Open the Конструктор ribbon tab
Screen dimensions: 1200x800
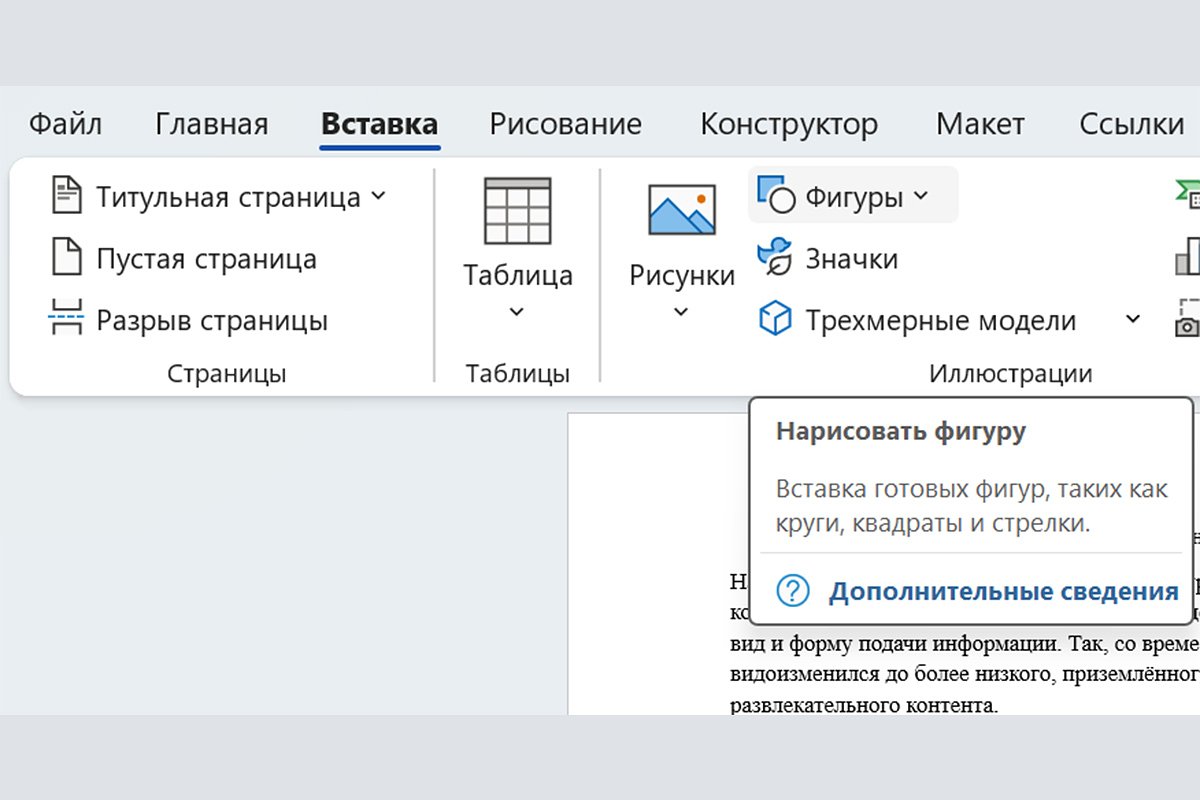(x=788, y=123)
